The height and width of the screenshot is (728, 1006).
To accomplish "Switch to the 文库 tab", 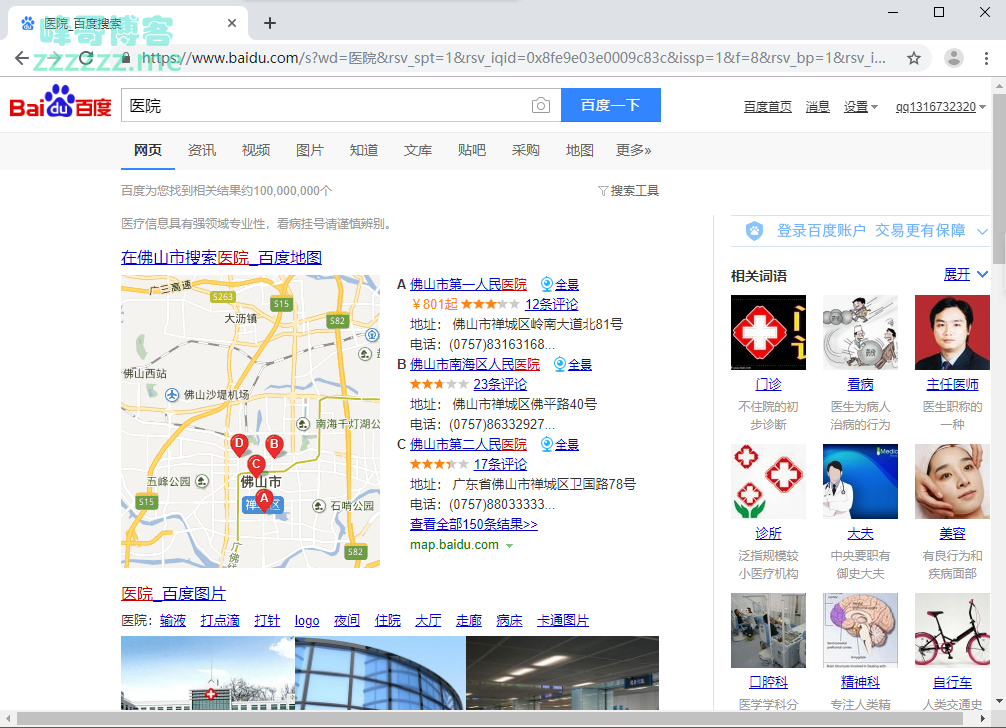I will click(x=418, y=150).
